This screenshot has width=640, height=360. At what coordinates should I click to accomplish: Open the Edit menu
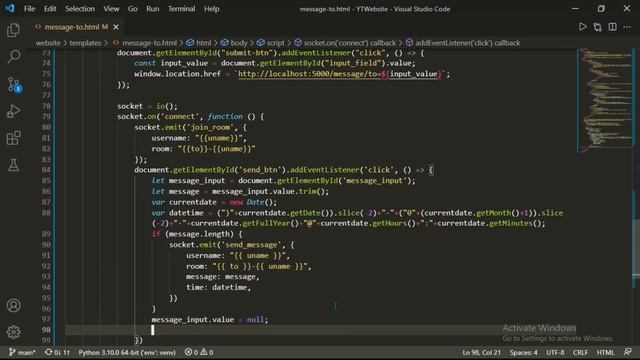50,9
